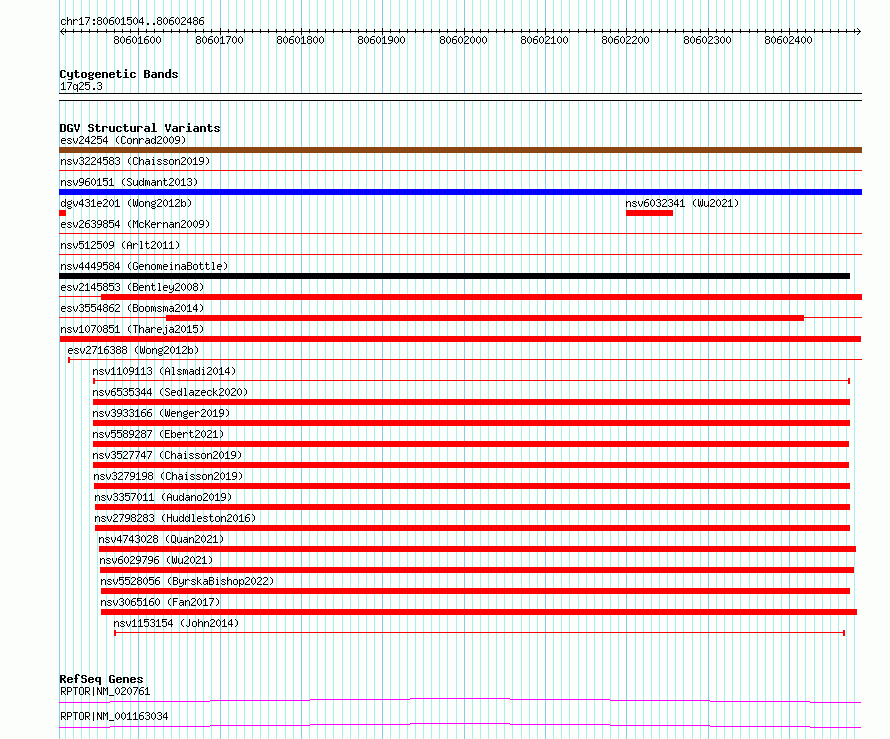Click the red esv2145853 variant bar
The image size is (890, 739).
click(x=481, y=297)
